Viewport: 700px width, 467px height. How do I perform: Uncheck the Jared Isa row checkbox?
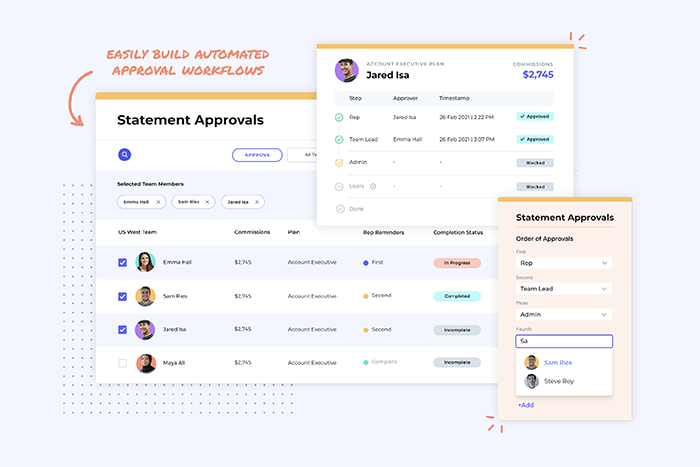point(122,329)
